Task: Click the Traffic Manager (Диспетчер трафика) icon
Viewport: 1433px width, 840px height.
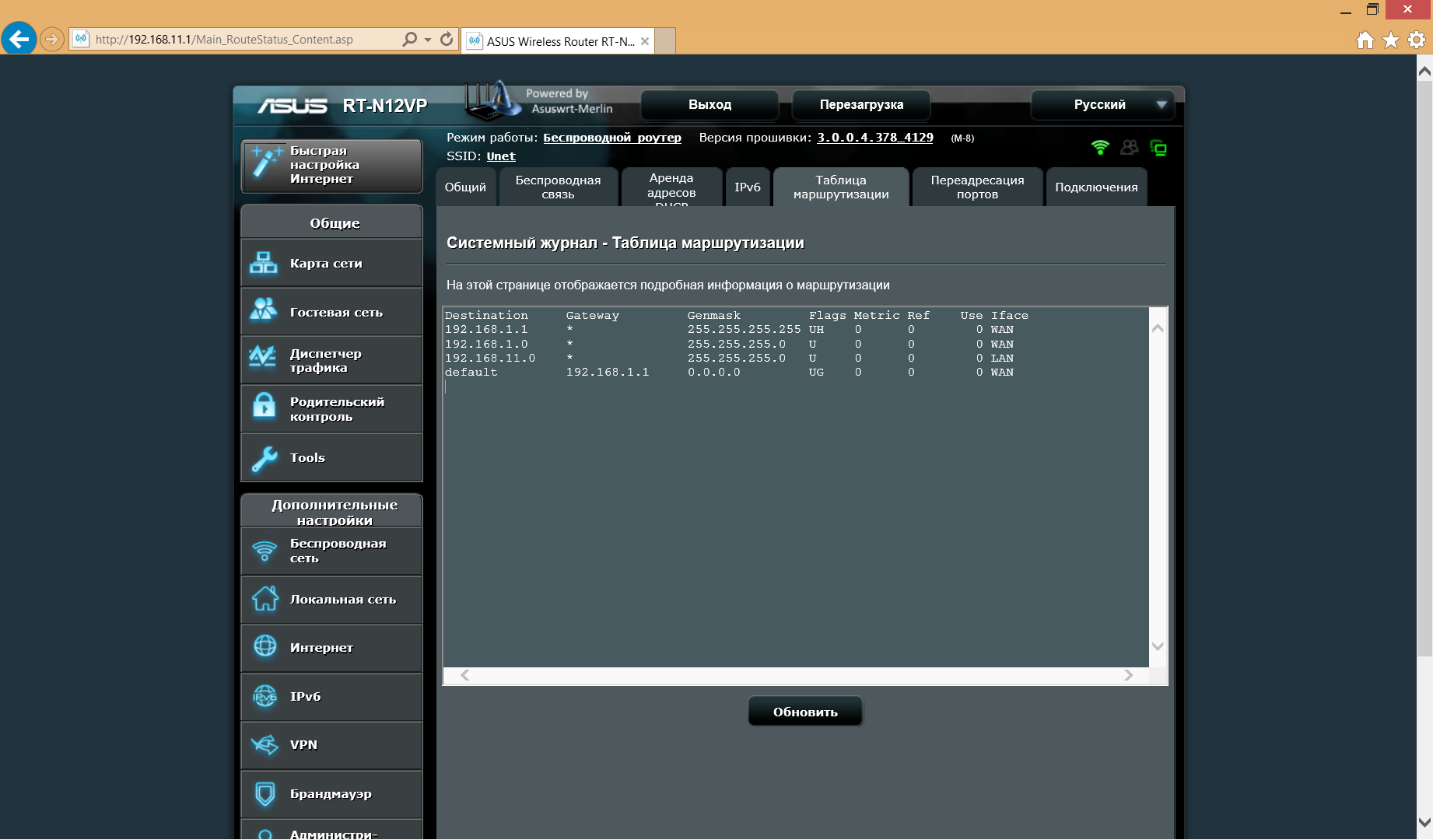Action: tap(264, 359)
